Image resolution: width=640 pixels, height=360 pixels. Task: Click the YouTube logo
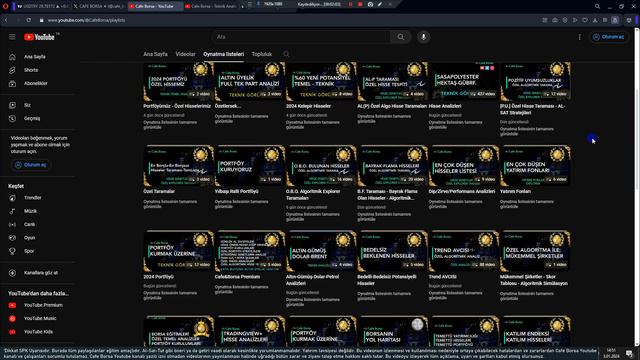point(39,37)
